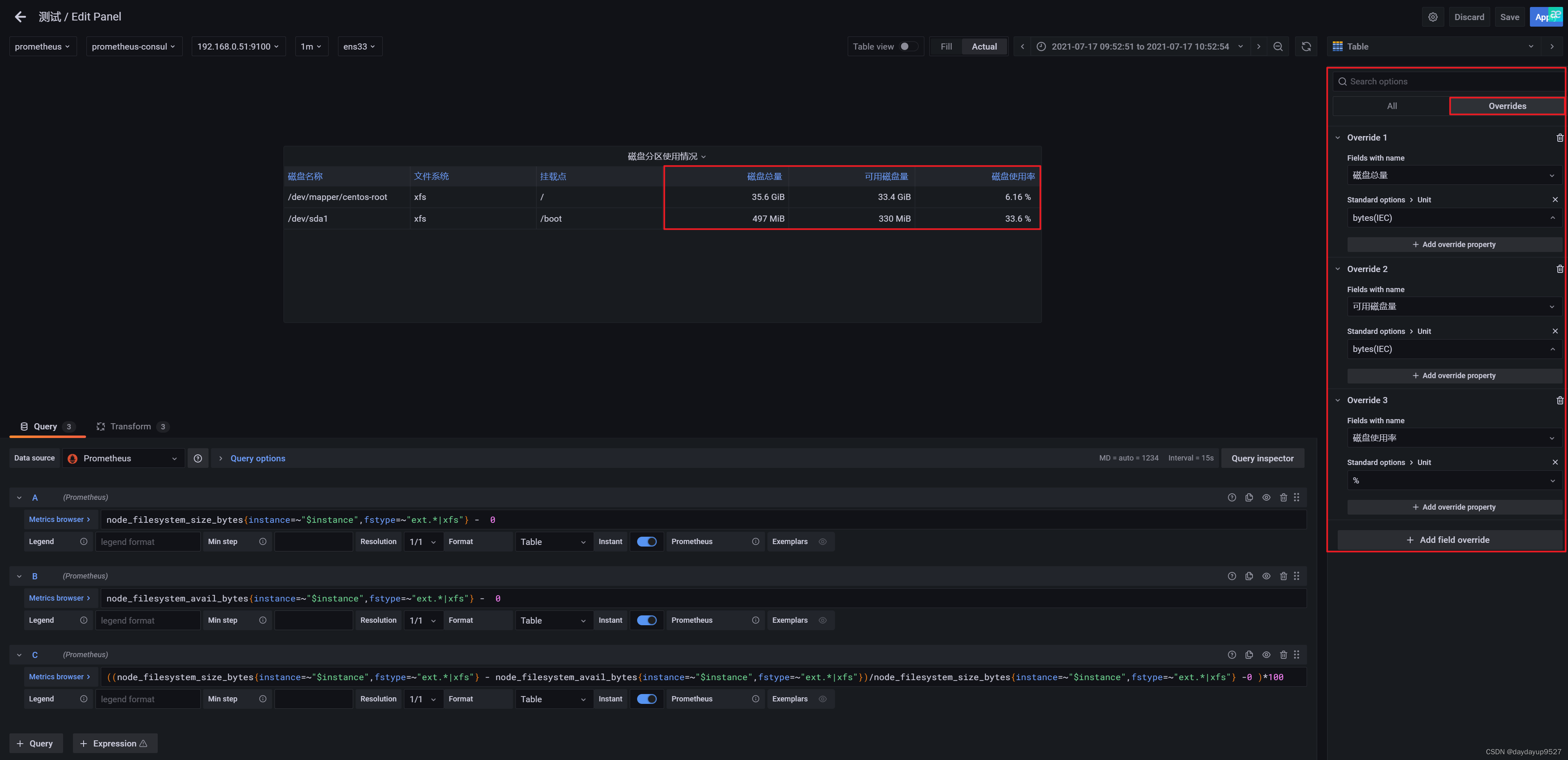Viewport: 1568px width, 760px height.
Task: Toggle Instant switch for query A
Action: click(x=647, y=542)
